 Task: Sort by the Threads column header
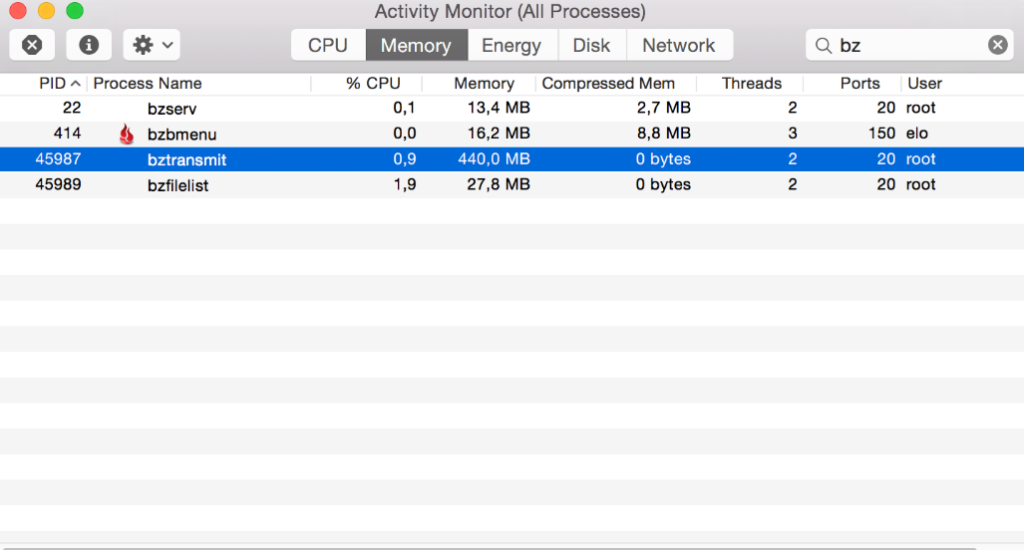752,84
